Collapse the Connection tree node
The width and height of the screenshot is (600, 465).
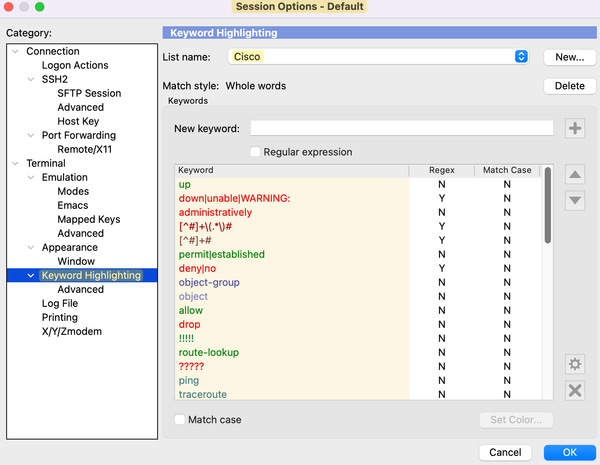coord(15,52)
